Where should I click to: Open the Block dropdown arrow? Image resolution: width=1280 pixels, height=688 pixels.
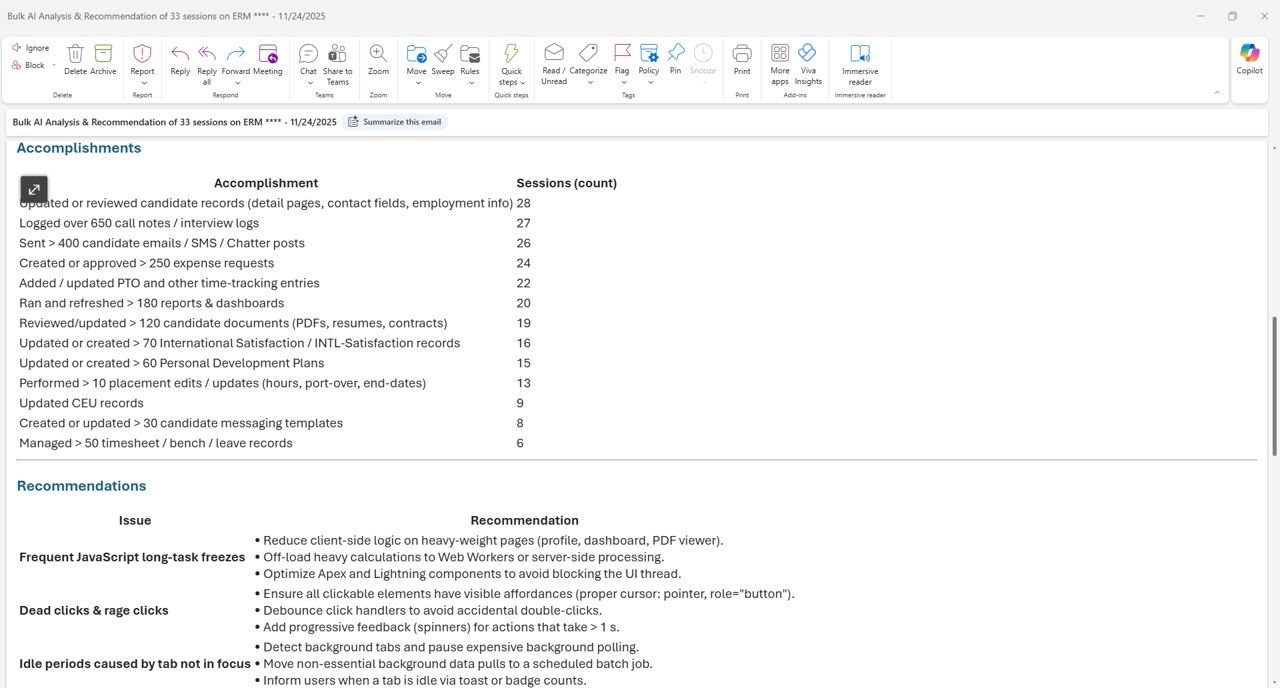point(53,65)
